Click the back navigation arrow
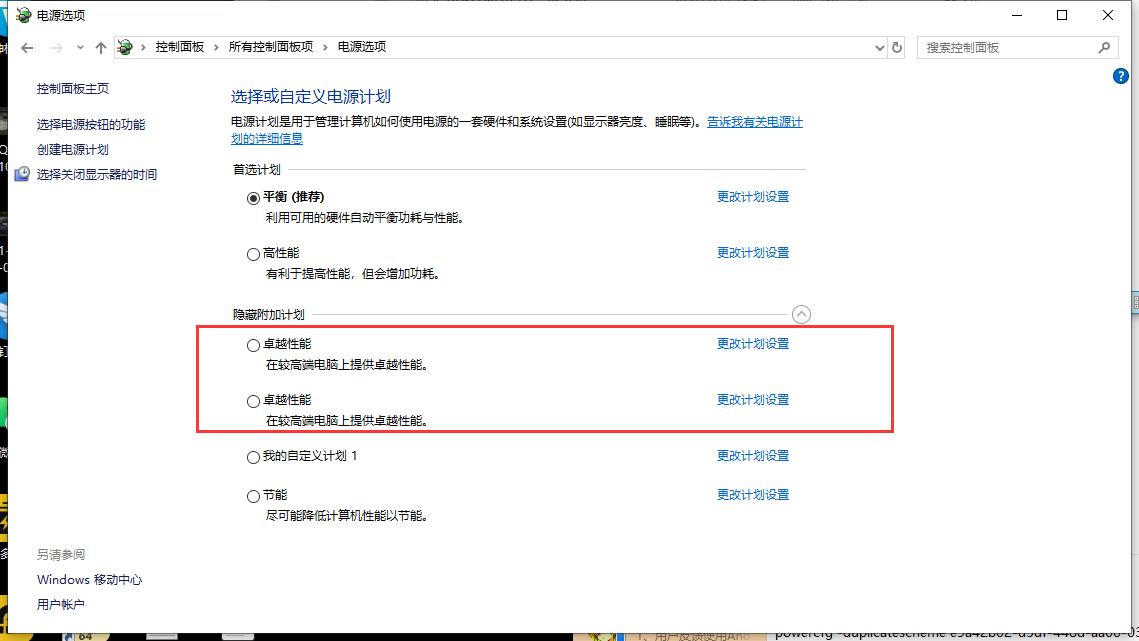Screen dimensions: 1139x641 pos(27,47)
